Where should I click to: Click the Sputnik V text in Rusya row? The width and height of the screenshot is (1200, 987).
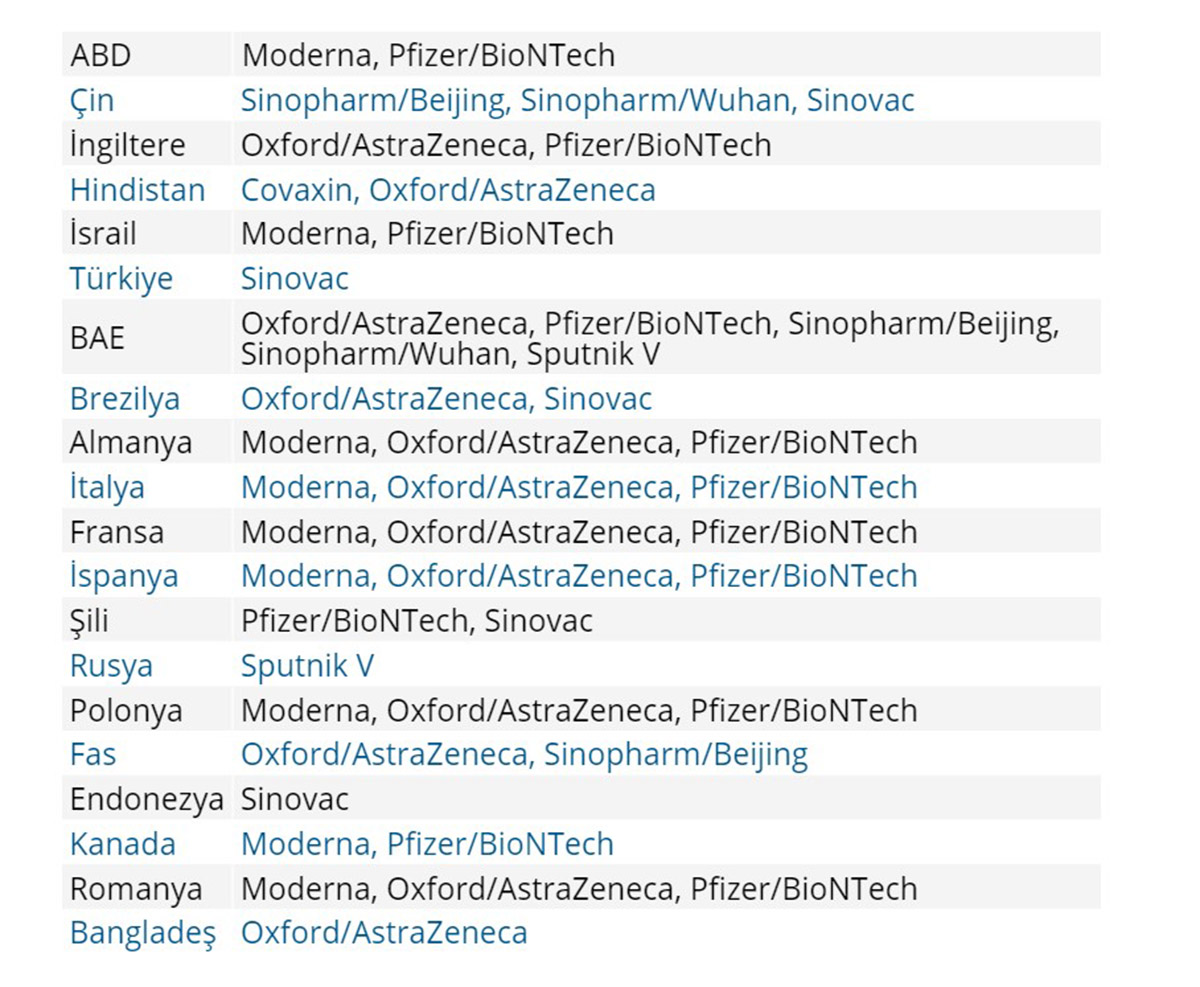point(307,665)
